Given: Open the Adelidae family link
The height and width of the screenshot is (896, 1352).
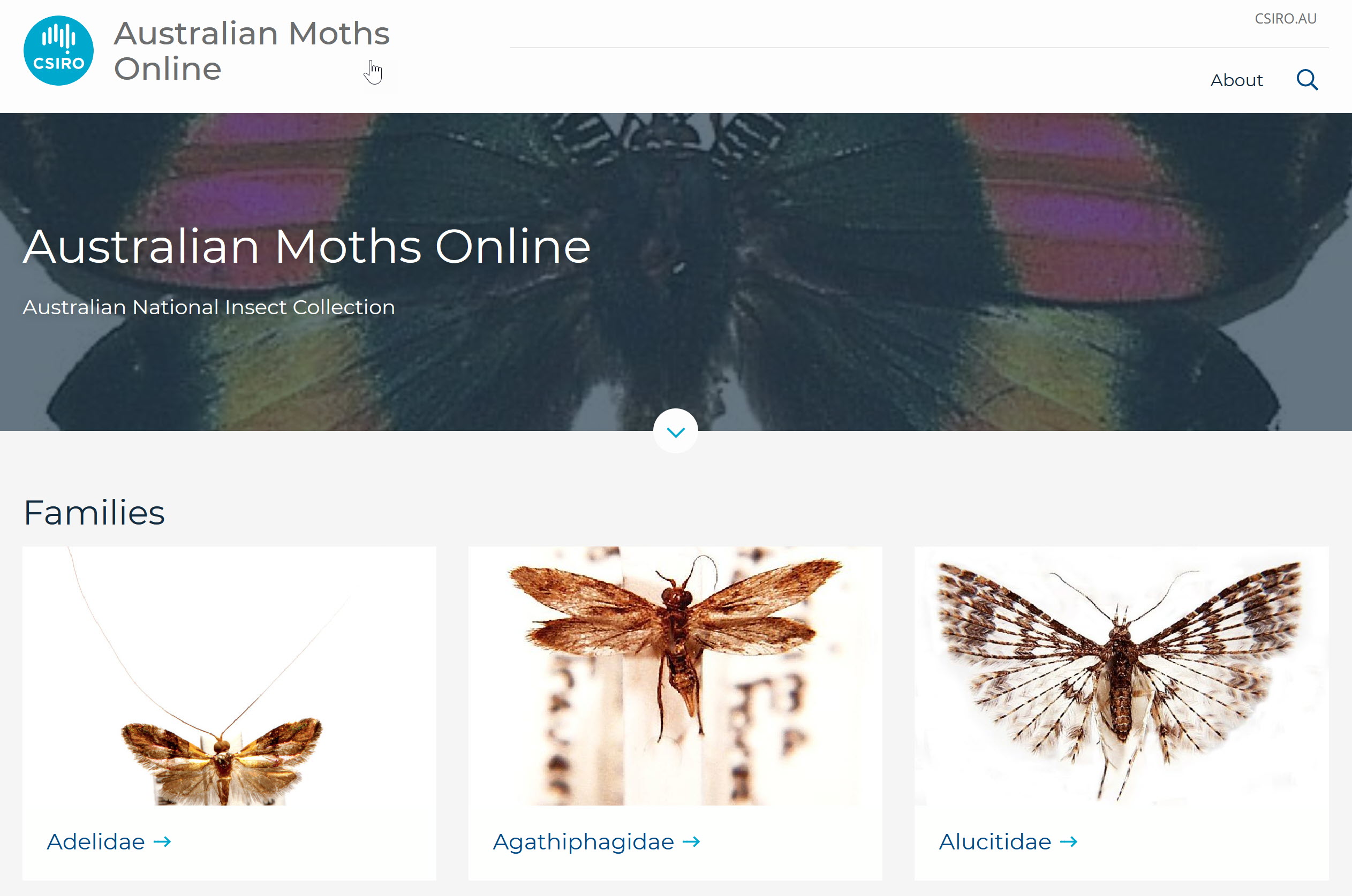Looking at the screenshot, I should tap(96, 842).
